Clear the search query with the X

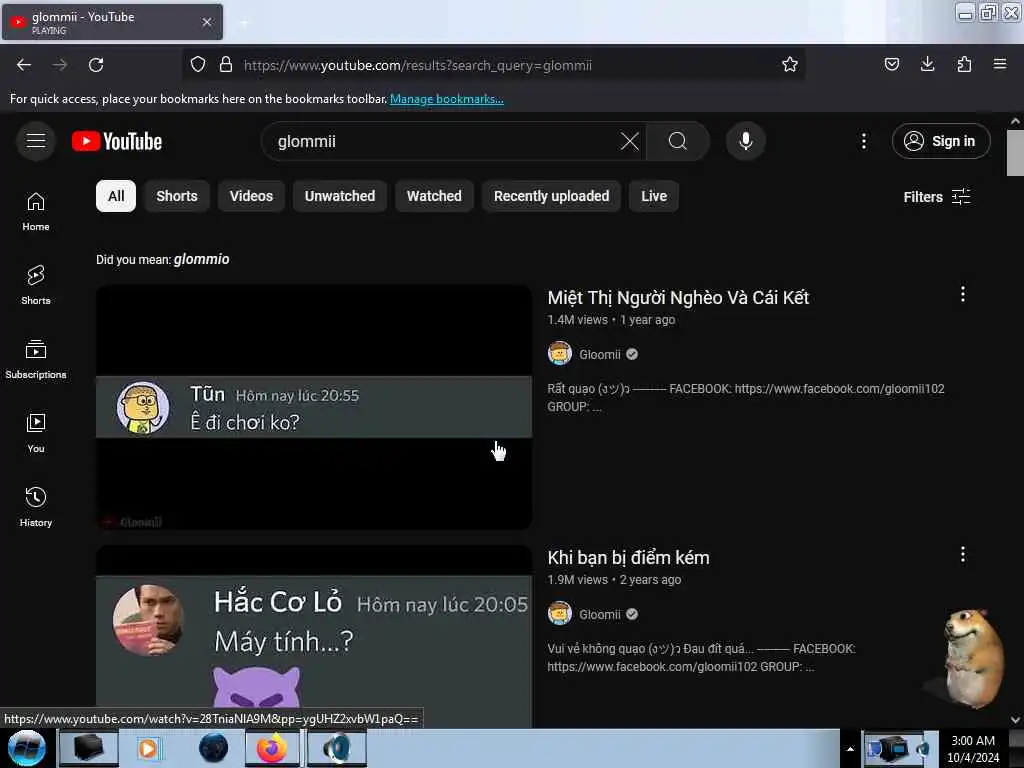[630, 141]
